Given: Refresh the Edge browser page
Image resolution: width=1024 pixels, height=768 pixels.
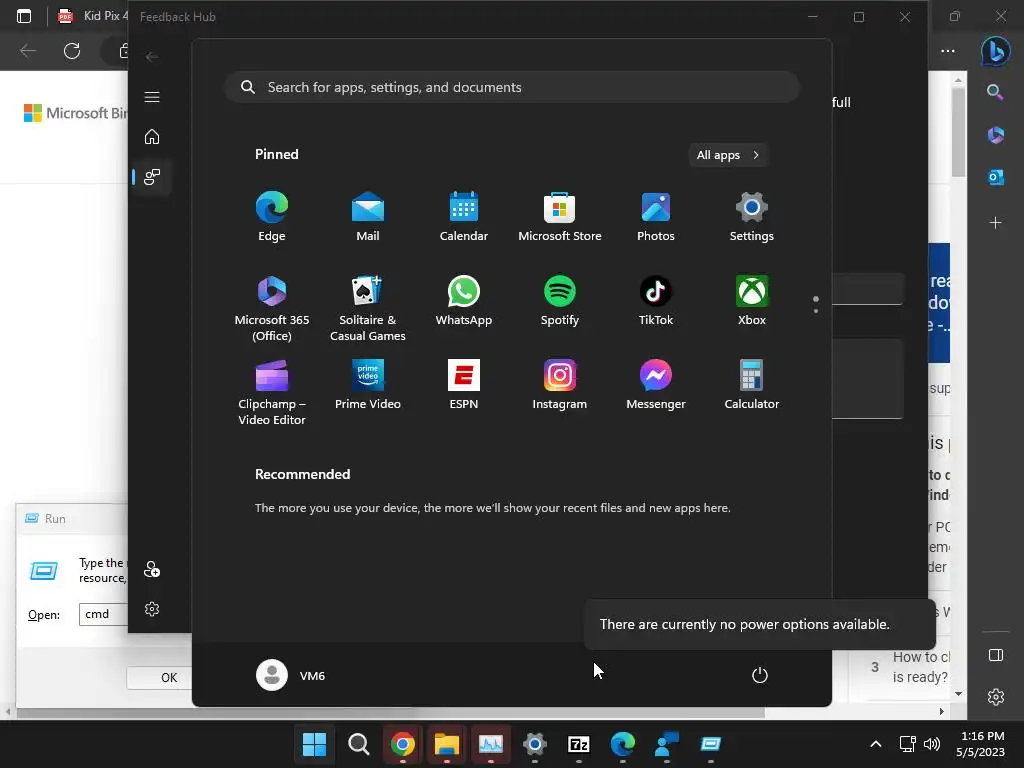Looking at the screenshot, I should 72,51.
